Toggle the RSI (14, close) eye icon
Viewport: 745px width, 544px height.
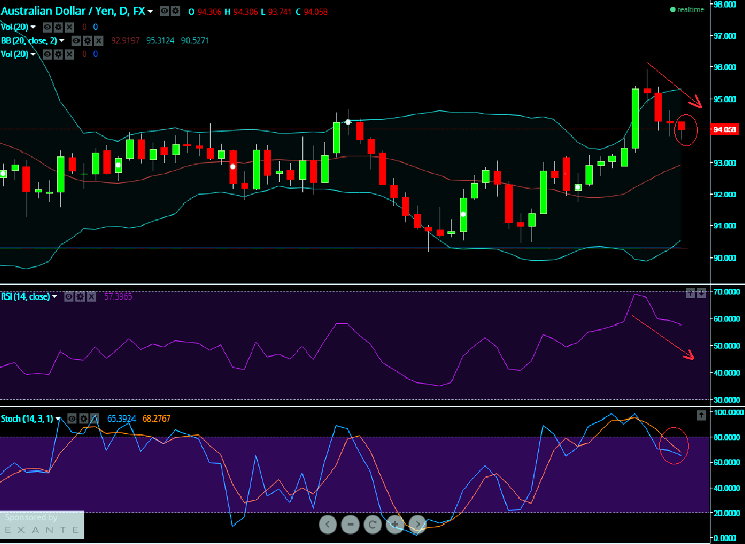[69, 297]
